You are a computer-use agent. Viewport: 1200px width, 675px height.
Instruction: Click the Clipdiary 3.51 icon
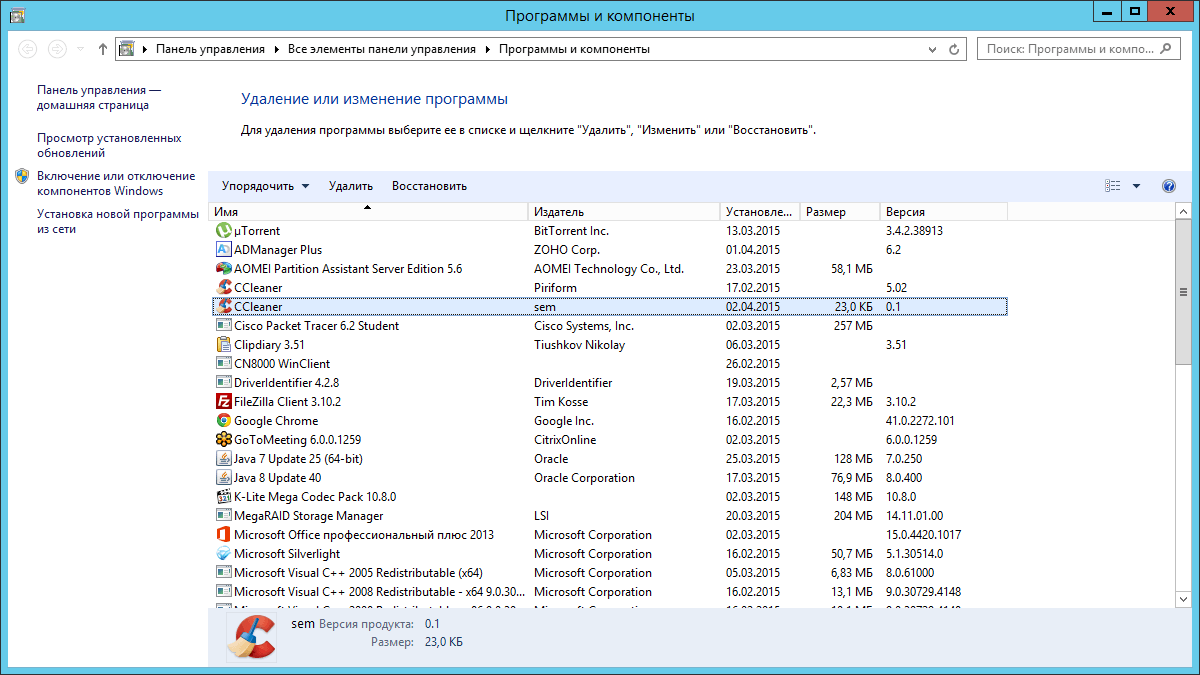tap(224, 345)
